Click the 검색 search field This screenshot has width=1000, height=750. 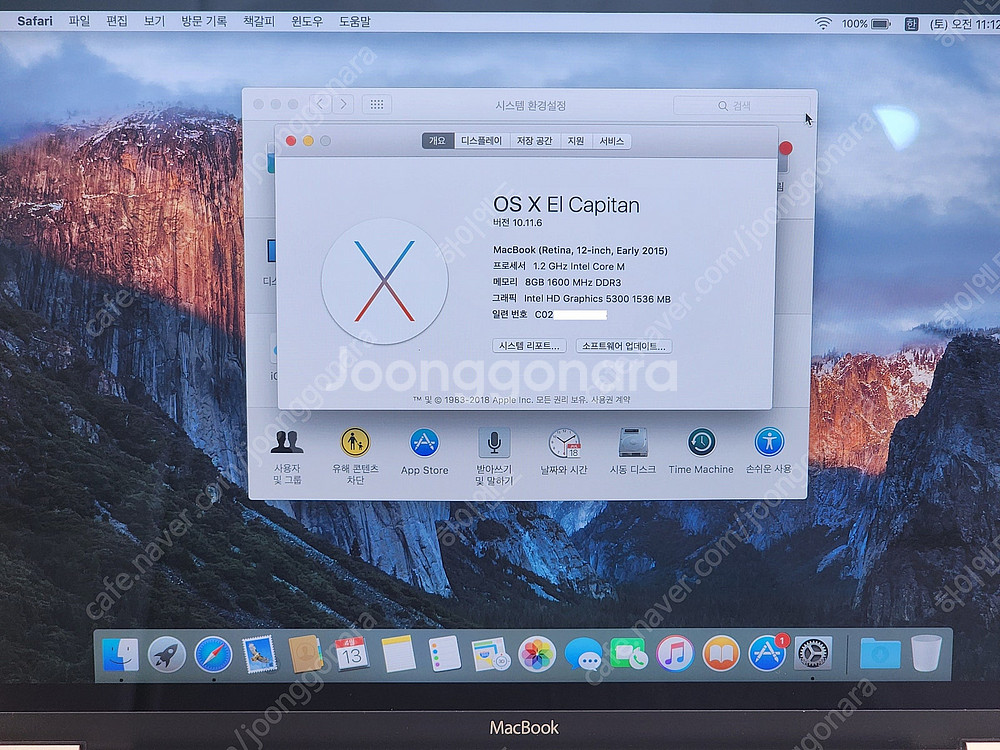[741, 105]
